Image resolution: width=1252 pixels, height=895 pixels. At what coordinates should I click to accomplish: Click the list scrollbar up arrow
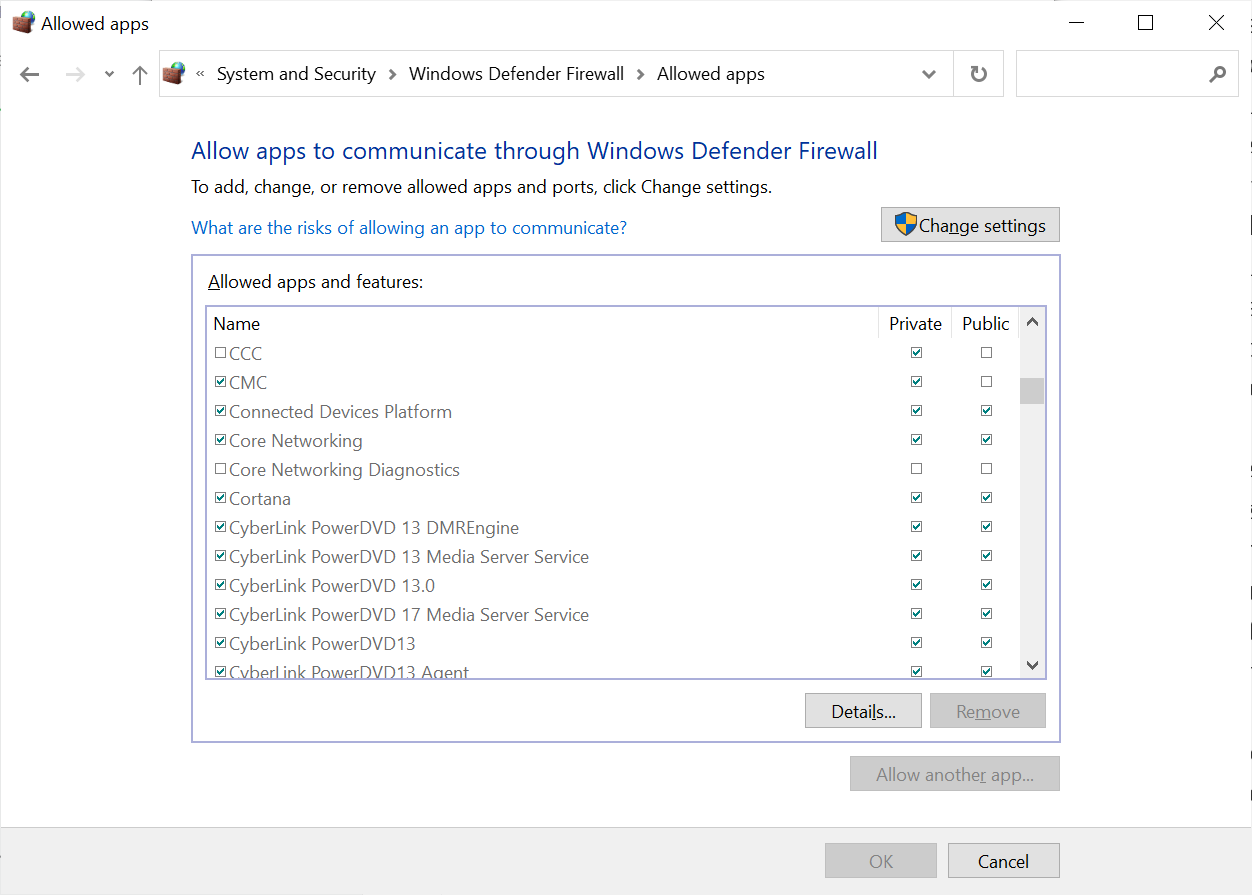(1033, 322)
